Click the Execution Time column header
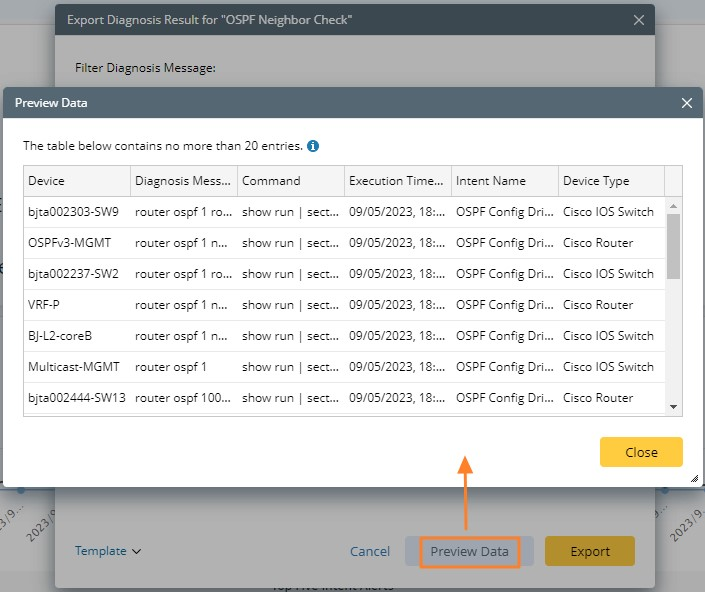 [398, 181]
